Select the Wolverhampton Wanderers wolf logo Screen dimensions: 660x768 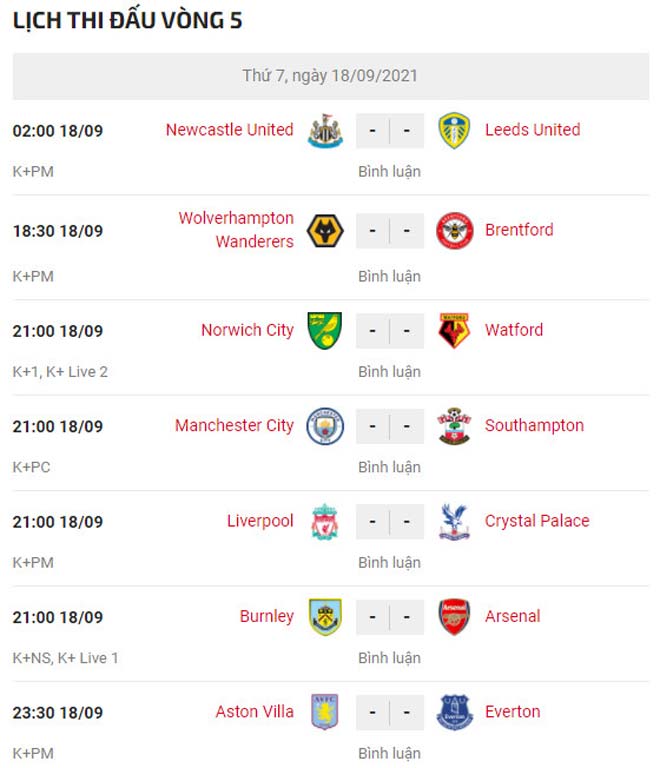tap(325, 231)
